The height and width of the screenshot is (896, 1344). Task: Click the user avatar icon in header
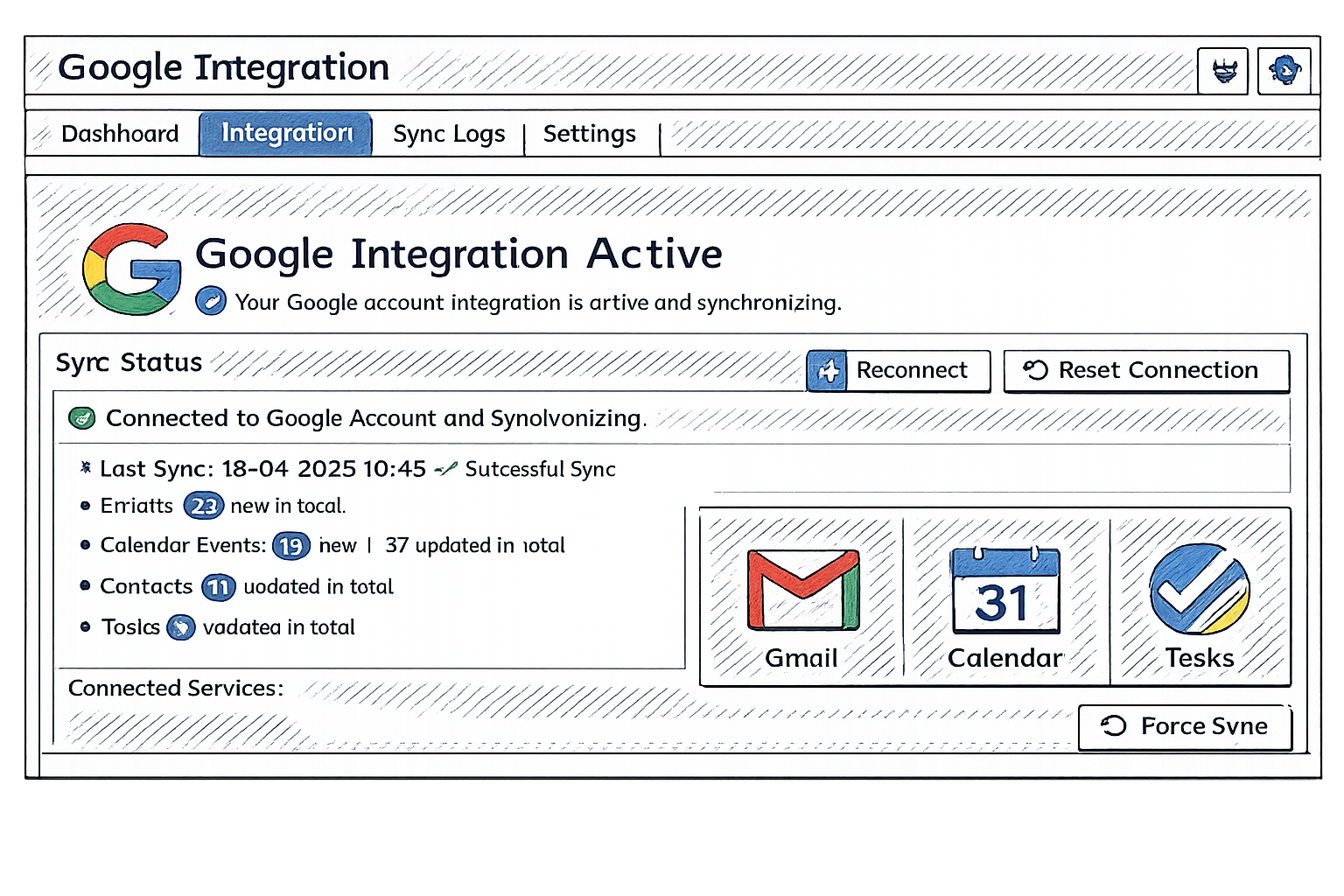pyautogui.click(x=1284, y=71)
